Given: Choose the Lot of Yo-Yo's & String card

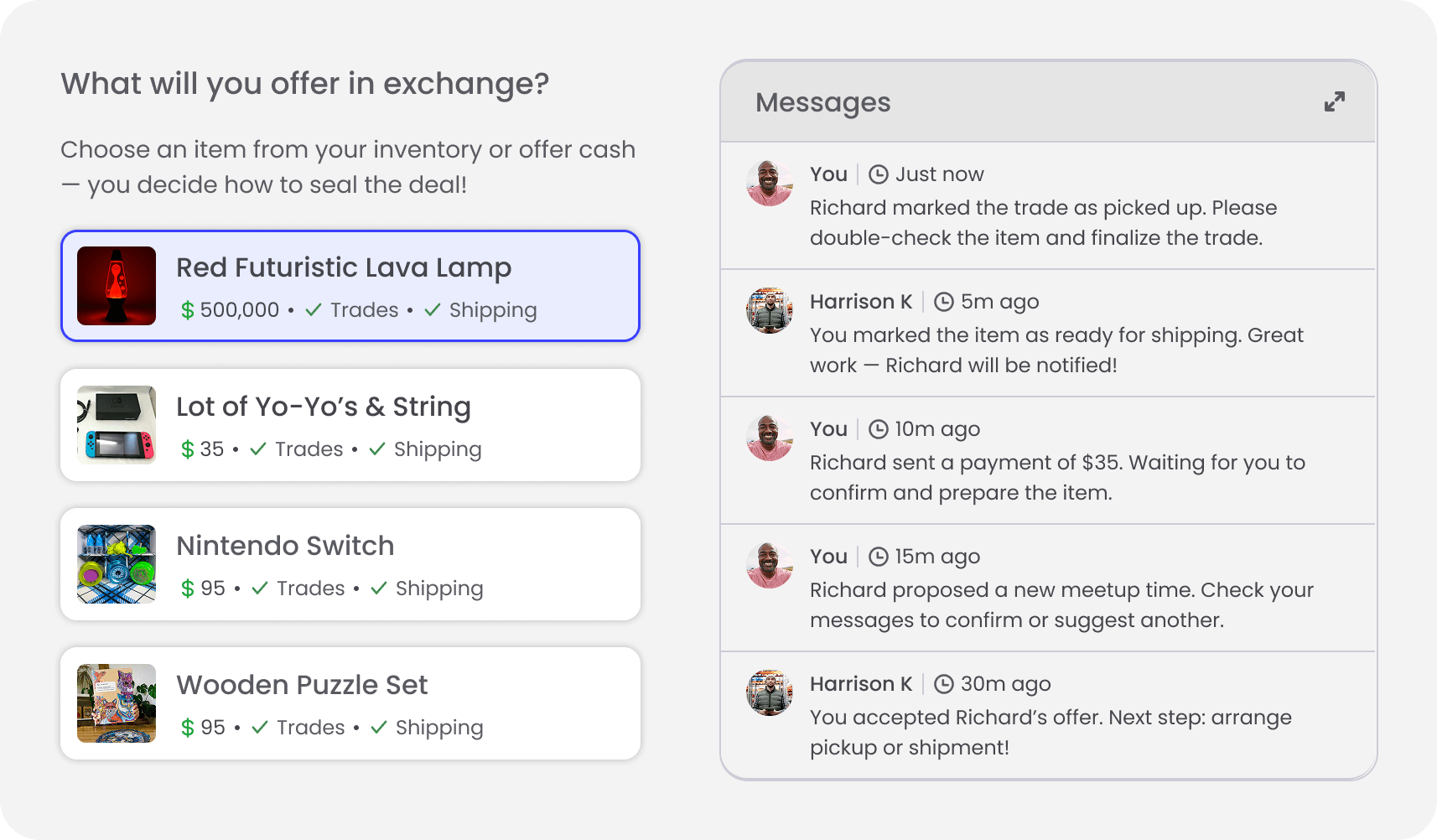Looking at the screenshot, I should tap(350, 425).
